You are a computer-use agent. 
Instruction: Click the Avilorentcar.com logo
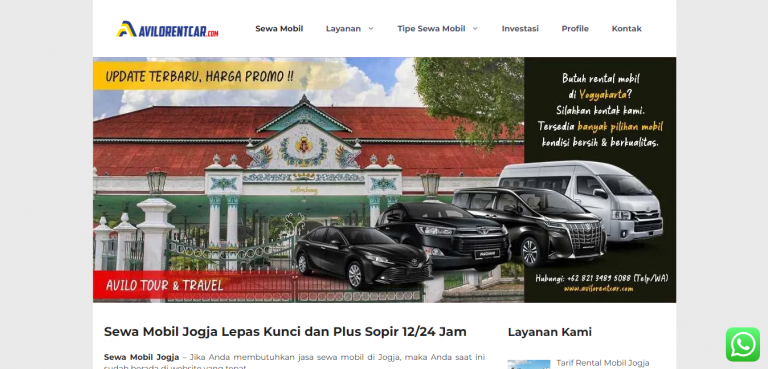[x=167, y=29]
